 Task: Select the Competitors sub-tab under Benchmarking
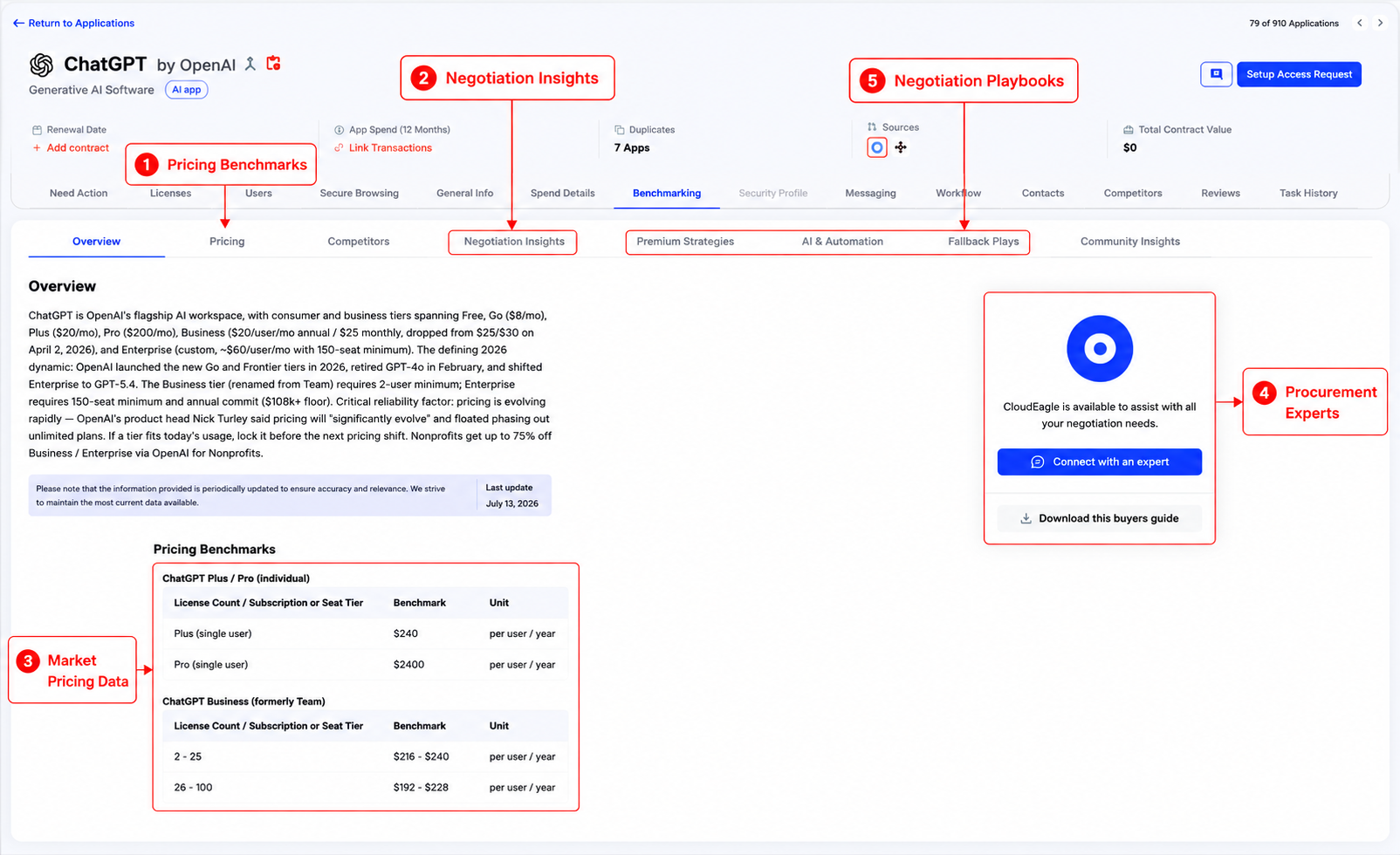[x=359, y=242]
